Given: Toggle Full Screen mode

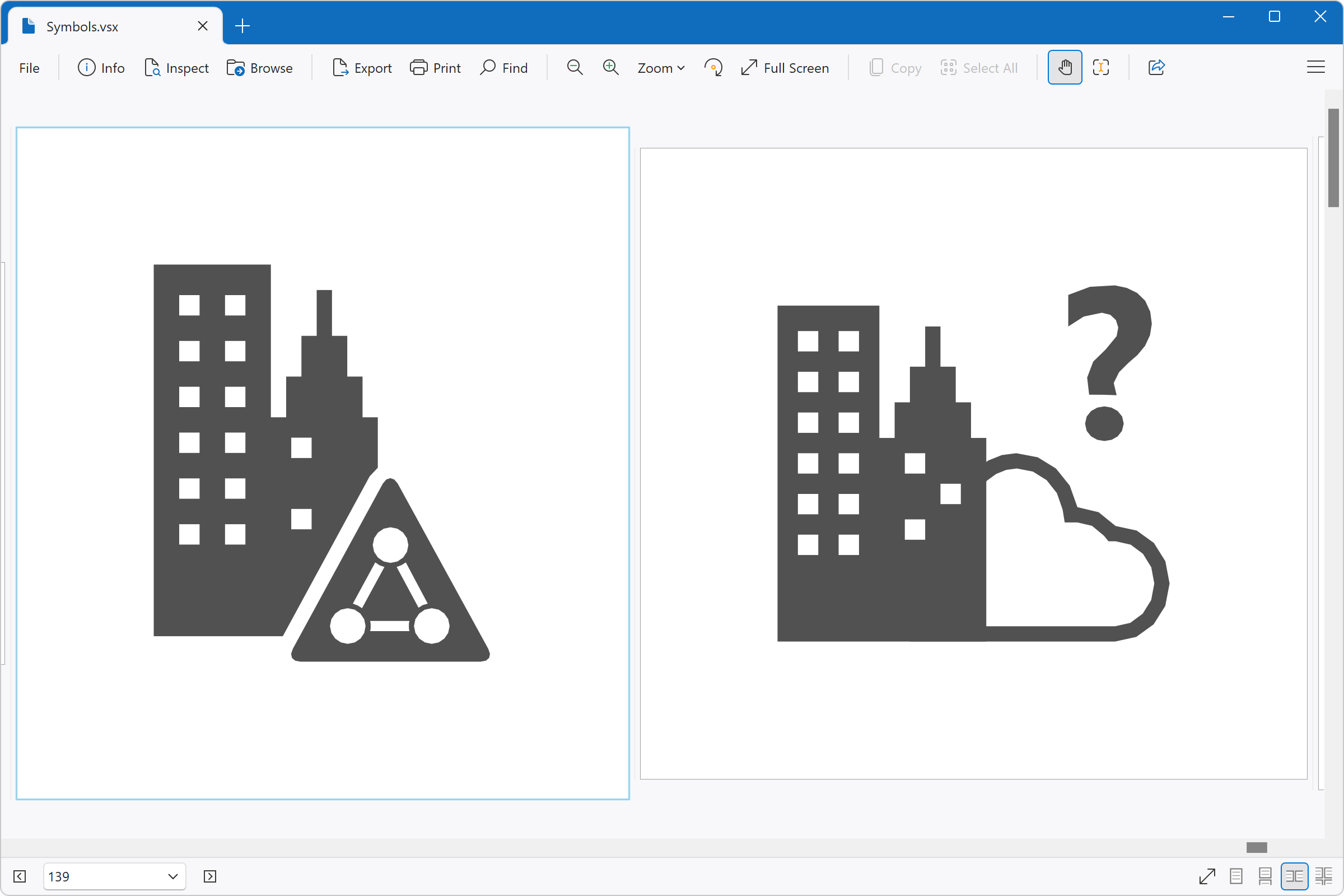Looking at the screenshot, I should pyautogui.click(x=785, y=67).
